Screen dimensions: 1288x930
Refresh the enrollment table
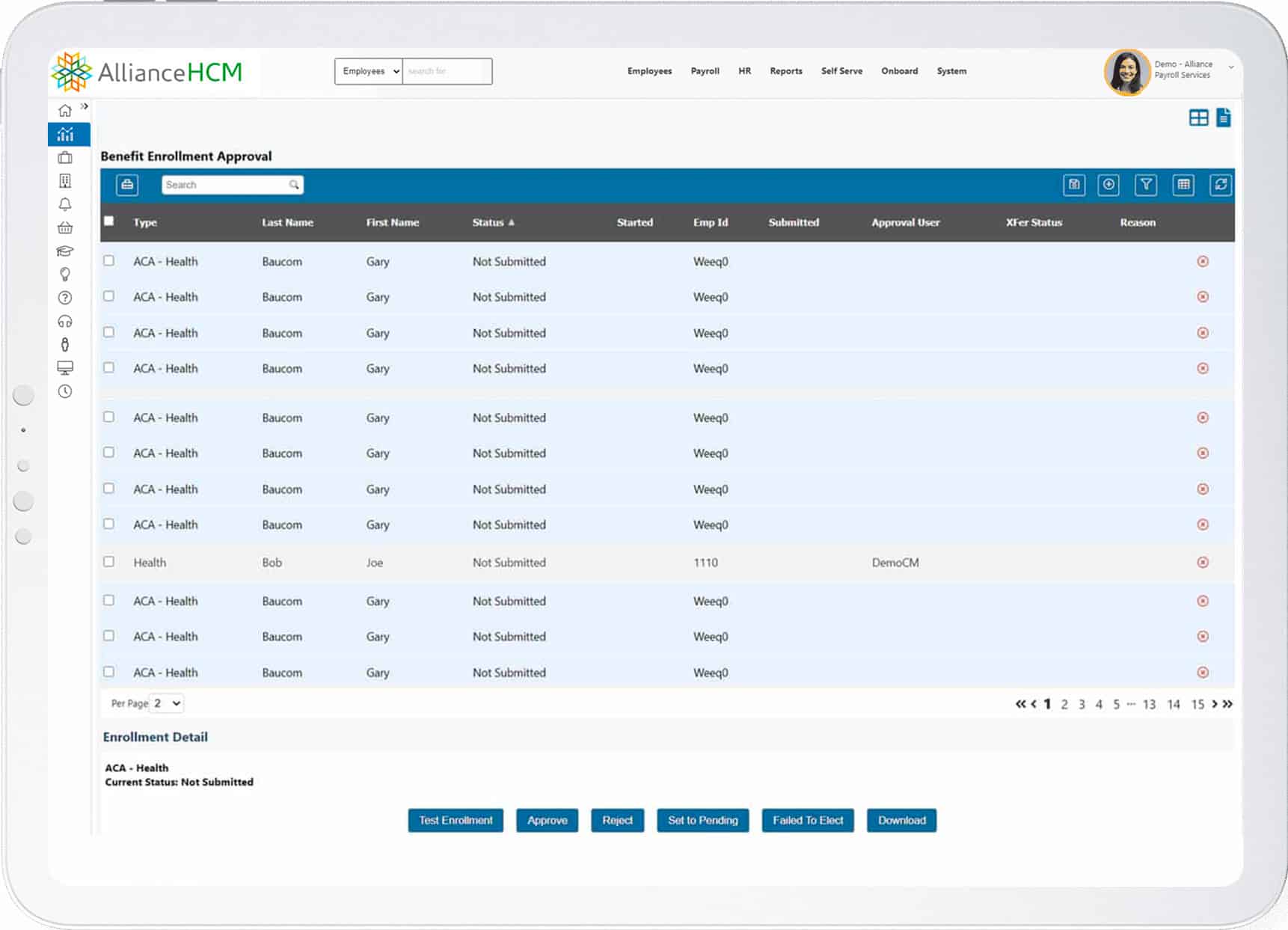tap(1221, 185)
